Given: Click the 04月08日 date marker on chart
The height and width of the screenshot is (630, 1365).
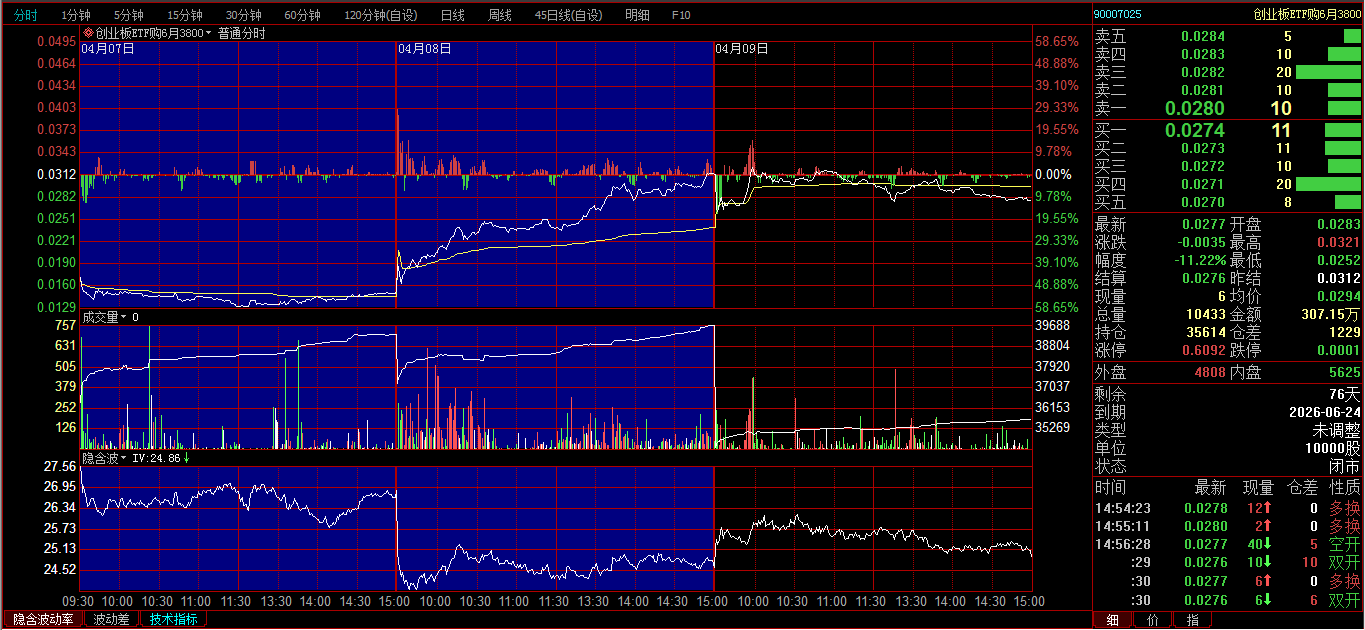Looking at the screenshot, I should click(x=425, y=48).
